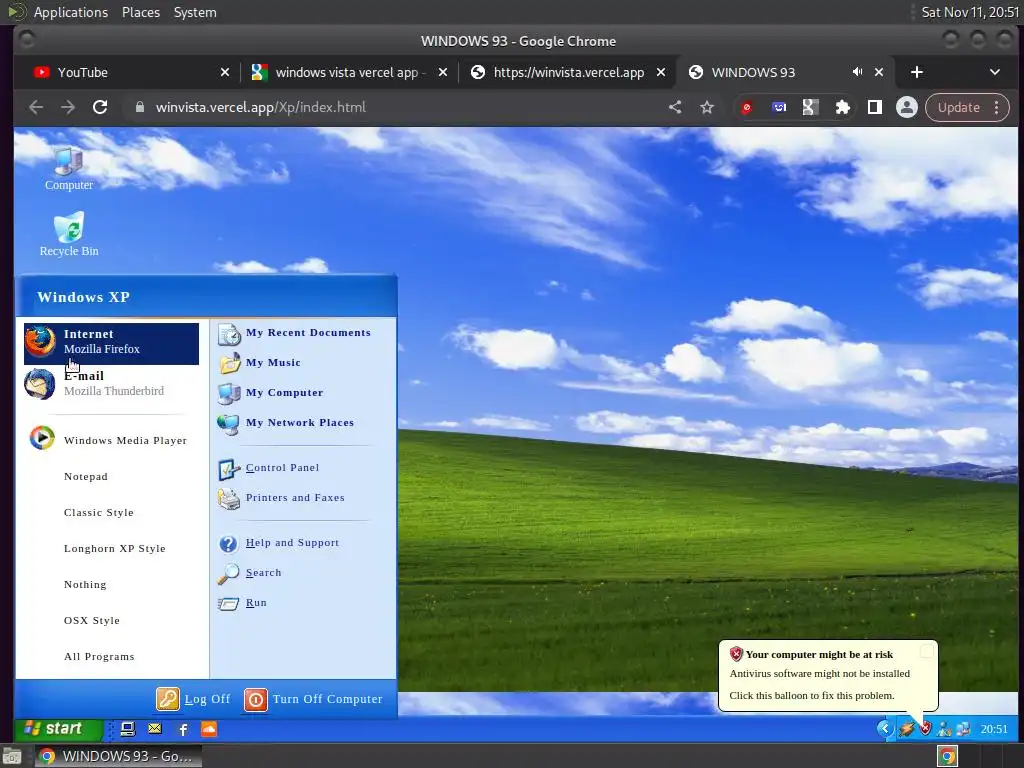Click the Google g extension icon
This screenshot has height=768, width=1024.
click(x=810, y=107)
